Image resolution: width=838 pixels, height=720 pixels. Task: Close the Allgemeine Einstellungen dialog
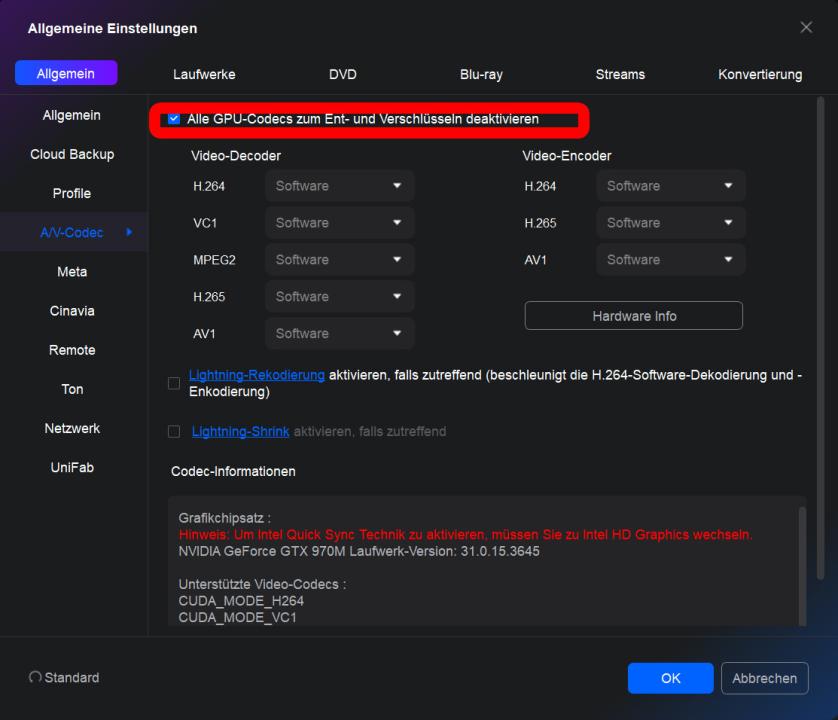[x=806, y=28]
